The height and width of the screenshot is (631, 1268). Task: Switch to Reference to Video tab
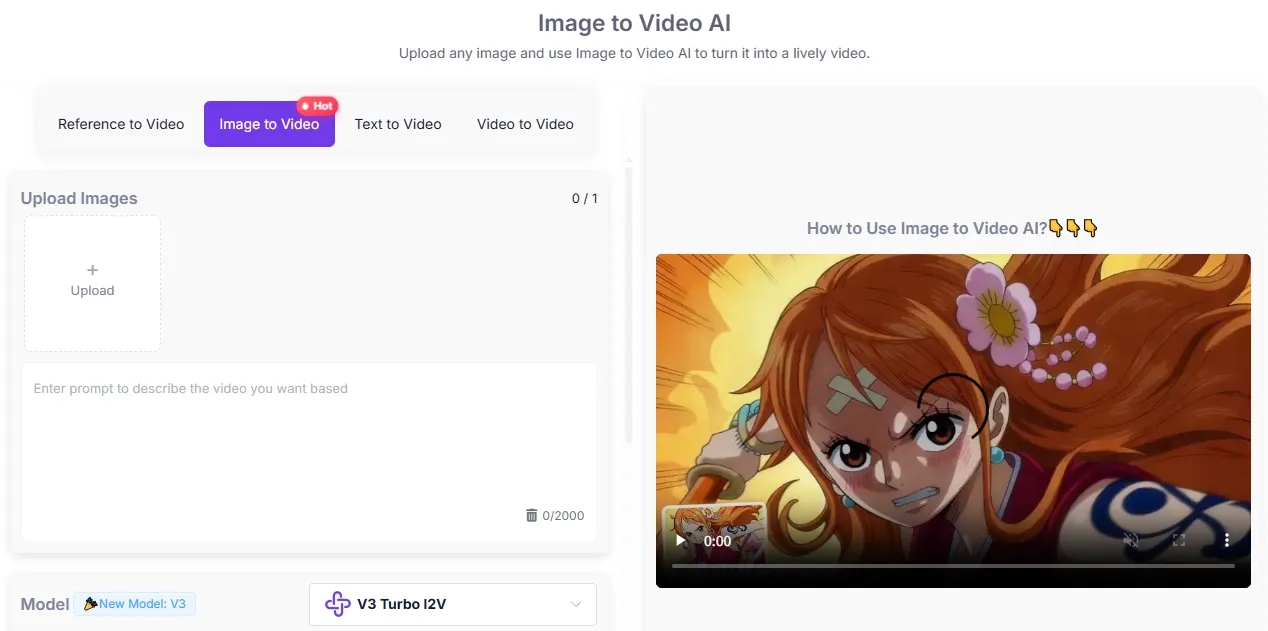pyautogui.click(x=121, y=124)
